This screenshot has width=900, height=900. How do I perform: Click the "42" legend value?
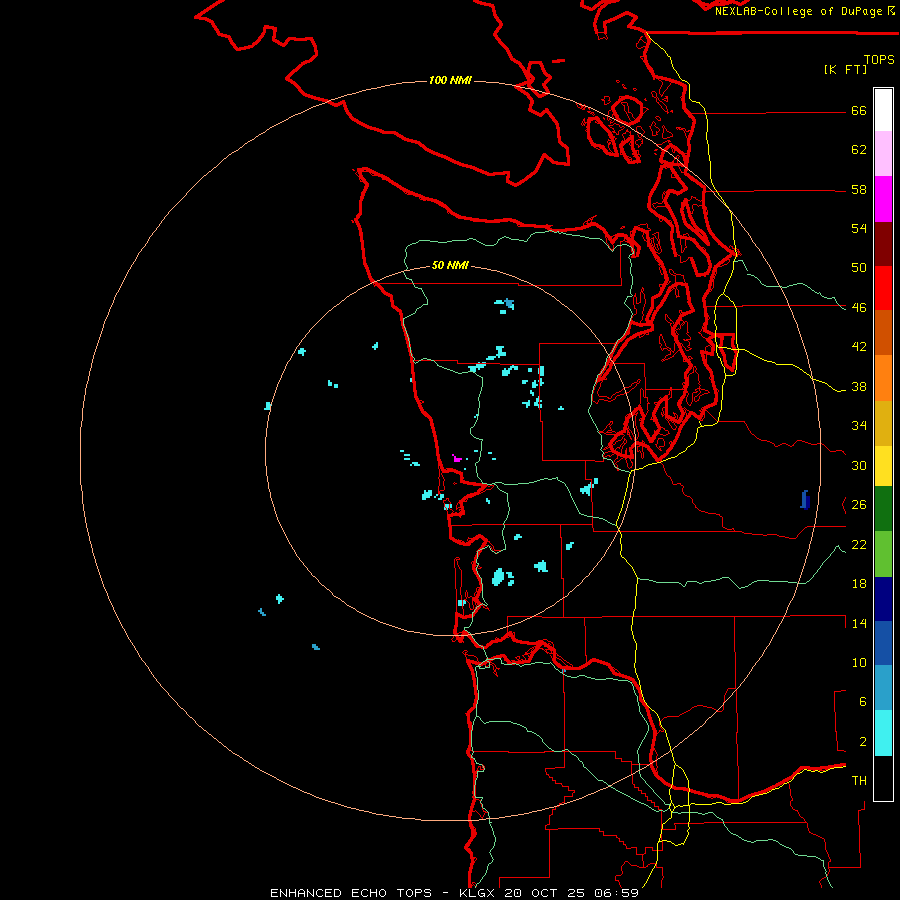(859, 347)
